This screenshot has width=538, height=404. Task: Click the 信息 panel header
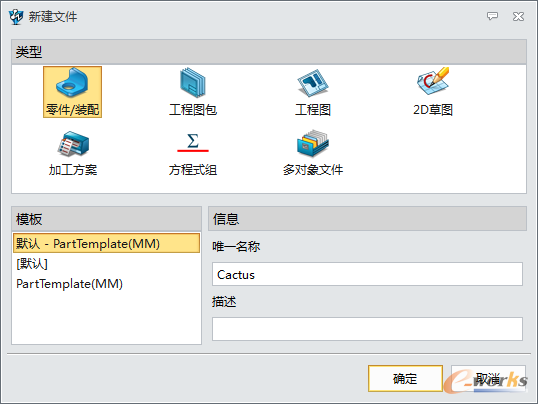(x=367, y=219)
